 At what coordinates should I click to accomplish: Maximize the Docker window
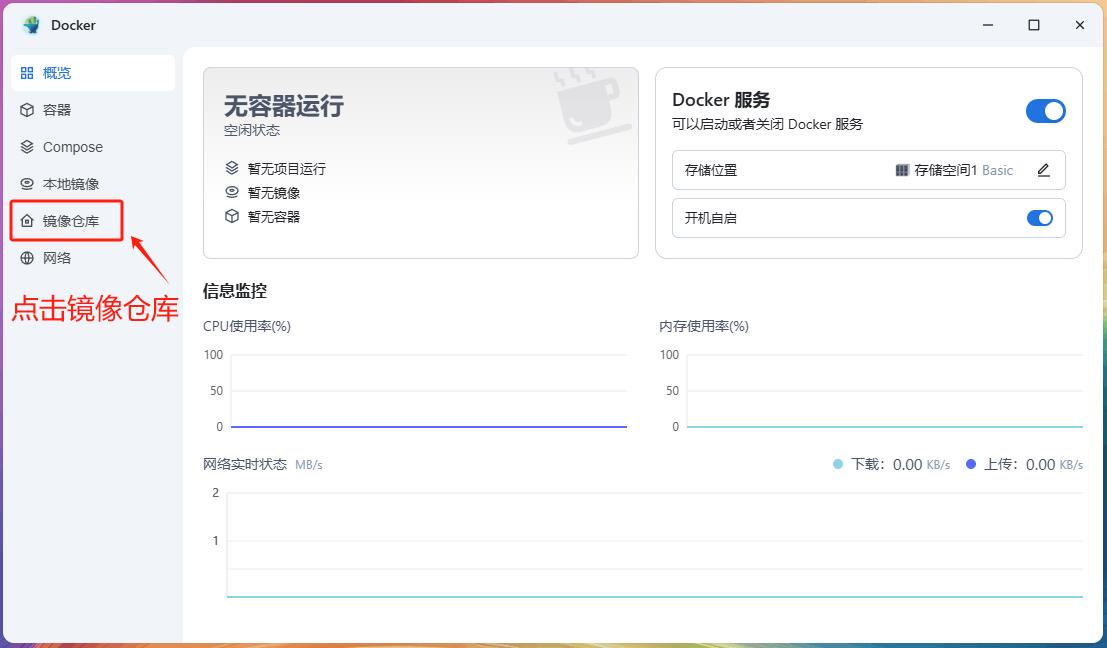click(x=1034, y=25)
